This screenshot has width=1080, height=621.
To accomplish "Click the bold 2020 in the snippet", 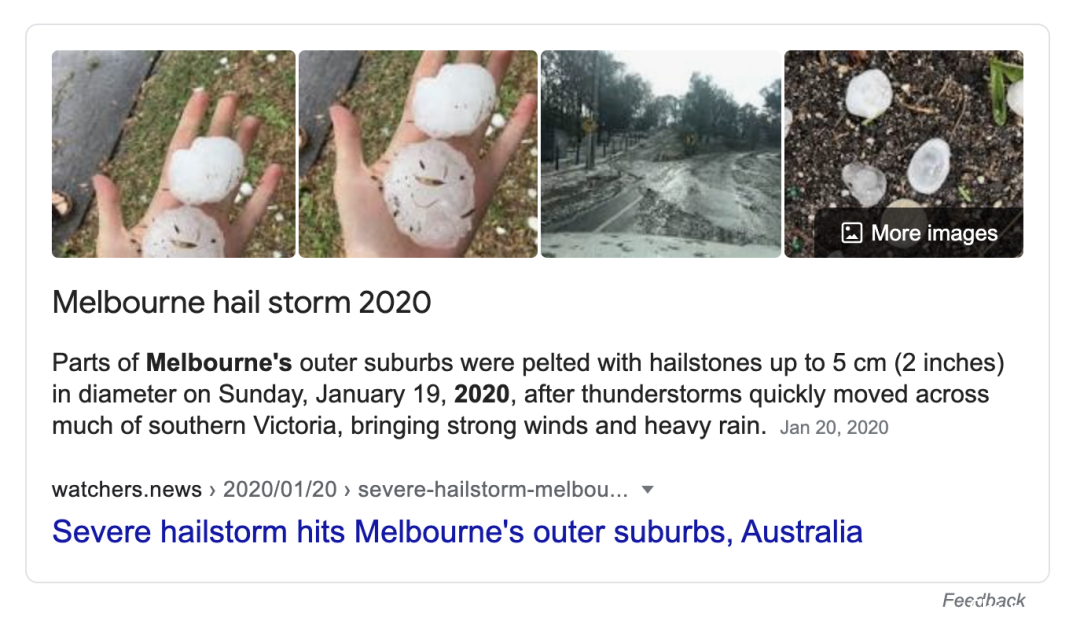I will coord(481,394).
